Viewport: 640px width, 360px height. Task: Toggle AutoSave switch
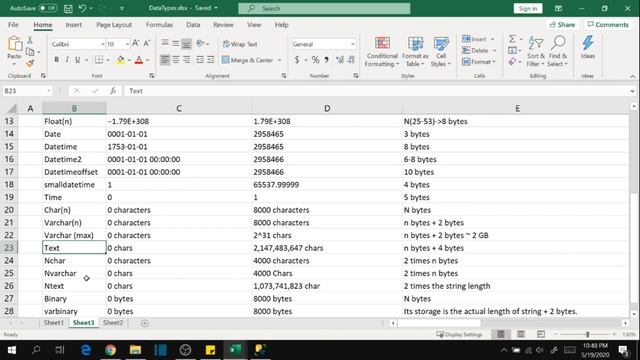pyautogui.click(x=47, y=8)
